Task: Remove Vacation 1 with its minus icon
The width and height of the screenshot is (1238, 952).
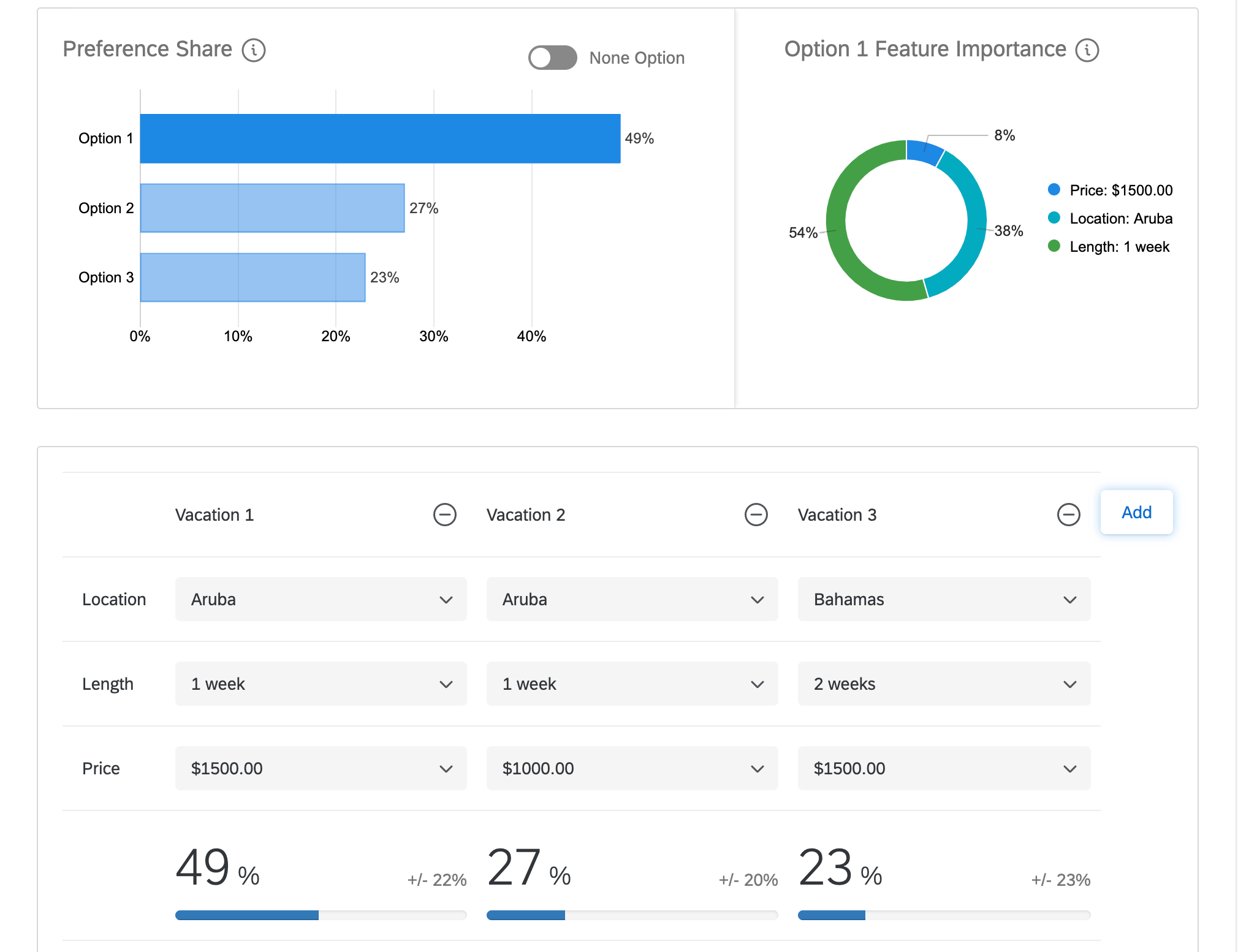Action: point(444,515)
